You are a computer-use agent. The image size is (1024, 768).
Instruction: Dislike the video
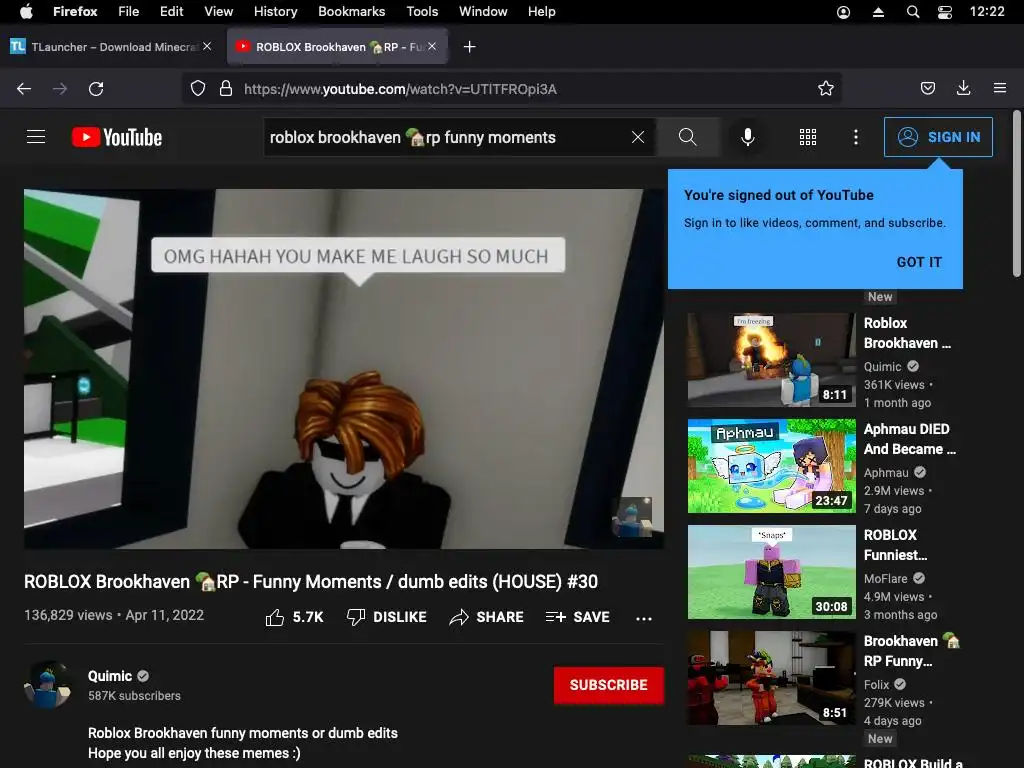pyautogui.click(x=387, y=617)
